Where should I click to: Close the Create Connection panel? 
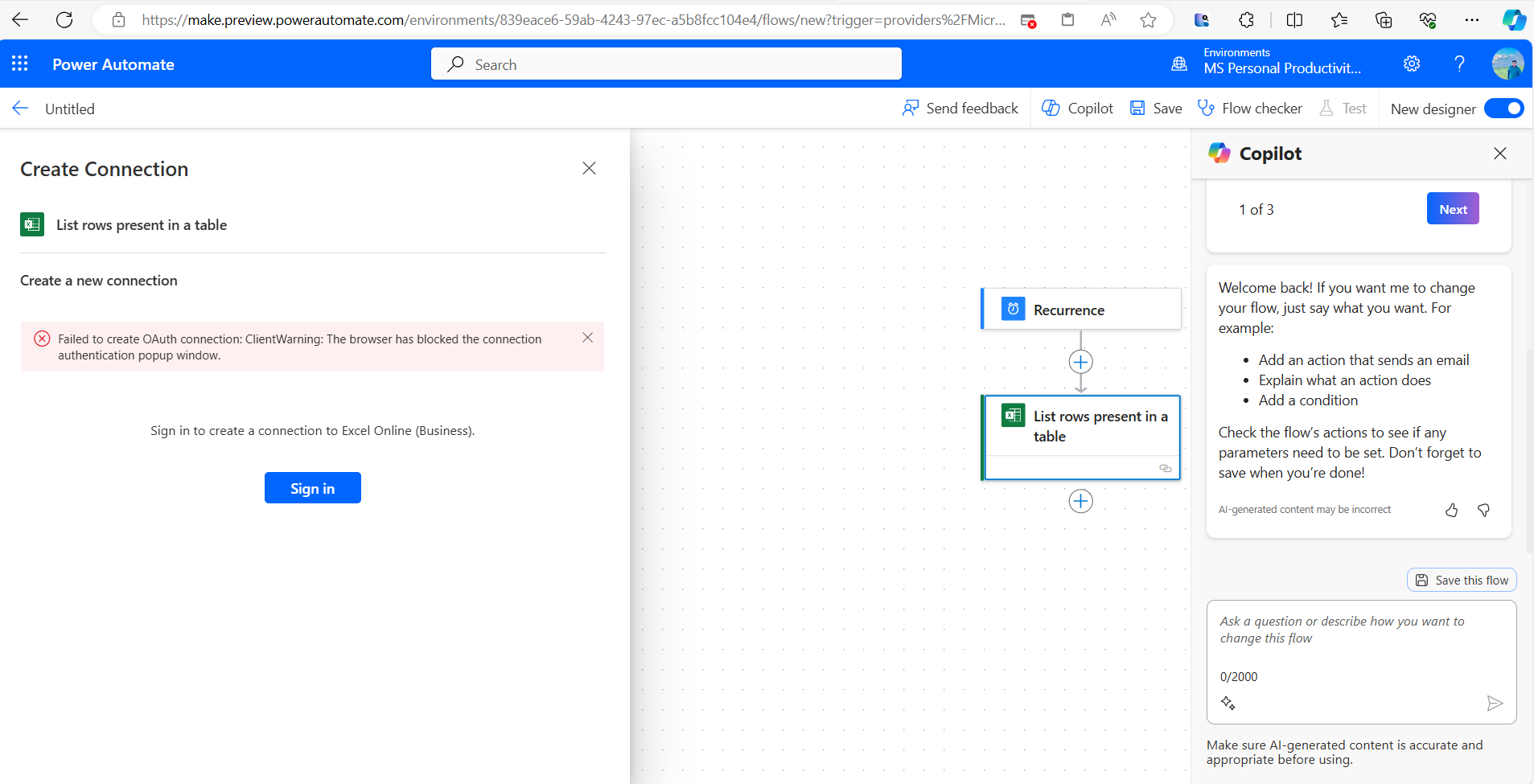(589, 168)
